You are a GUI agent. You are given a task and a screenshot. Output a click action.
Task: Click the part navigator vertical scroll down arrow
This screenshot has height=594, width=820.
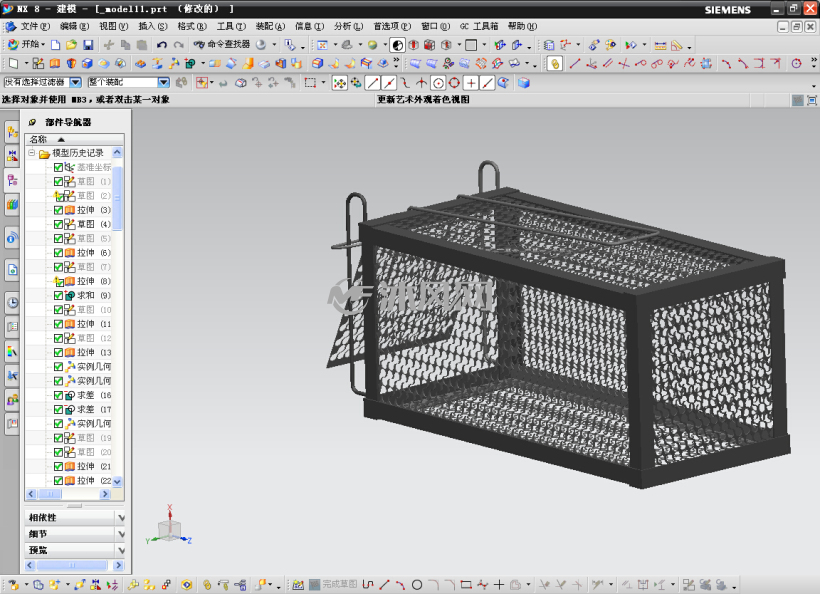click(117, 482)
